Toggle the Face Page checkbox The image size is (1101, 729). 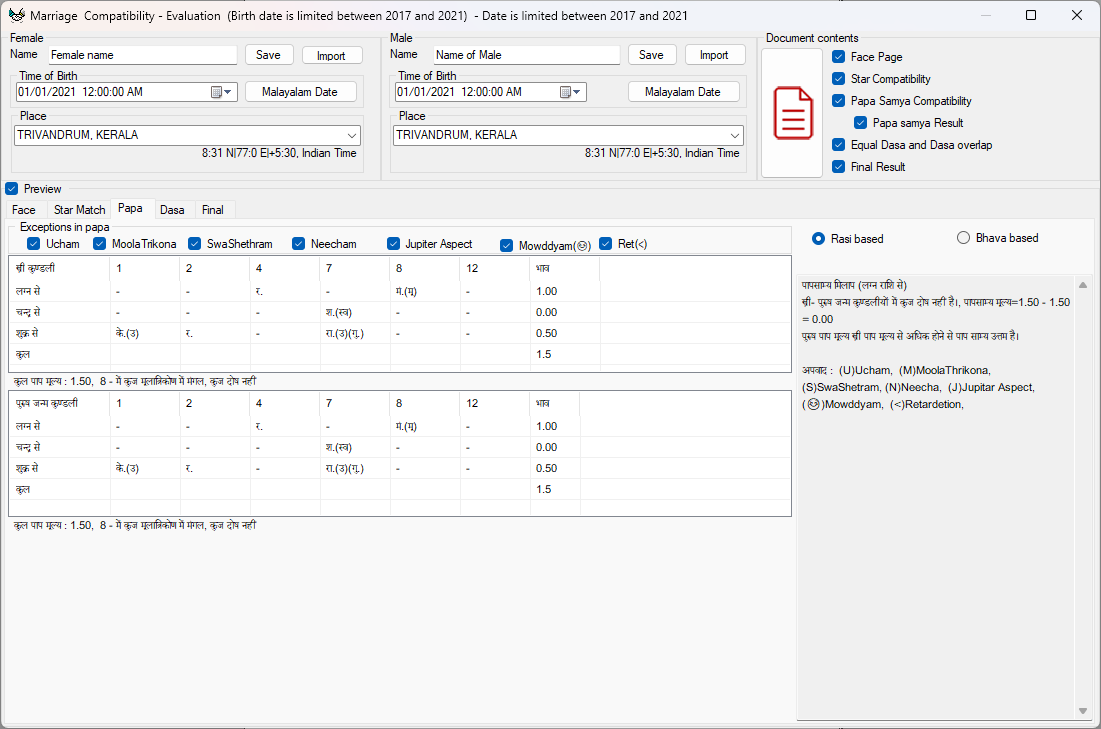838,57
